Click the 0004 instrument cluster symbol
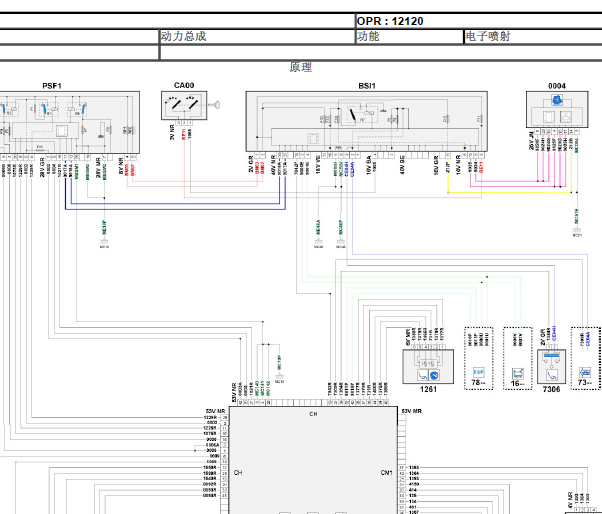Viewport: 602px width, 514px height. coord(556,115)
